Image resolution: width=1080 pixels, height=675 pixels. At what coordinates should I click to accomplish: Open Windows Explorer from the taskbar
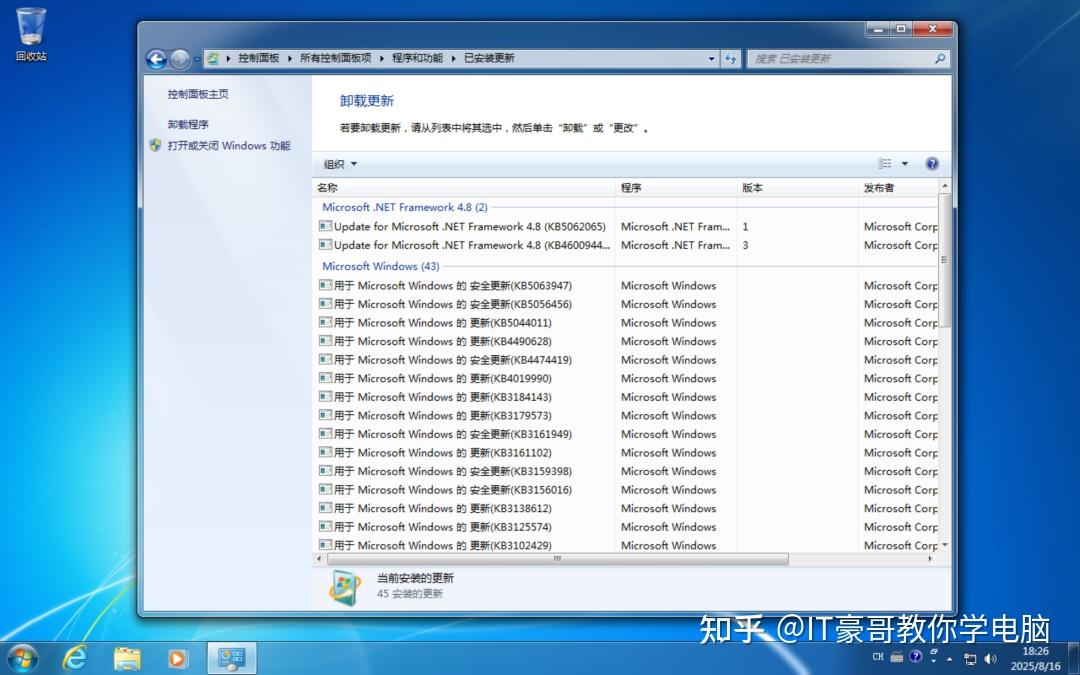(x=126, y=659)
